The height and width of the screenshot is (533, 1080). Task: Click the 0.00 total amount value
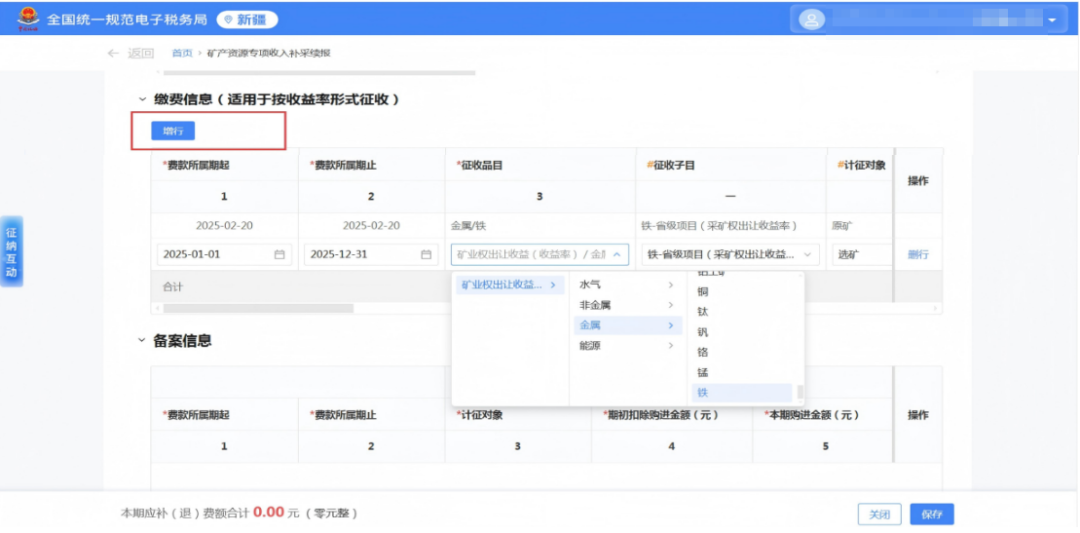coord(269,512)
